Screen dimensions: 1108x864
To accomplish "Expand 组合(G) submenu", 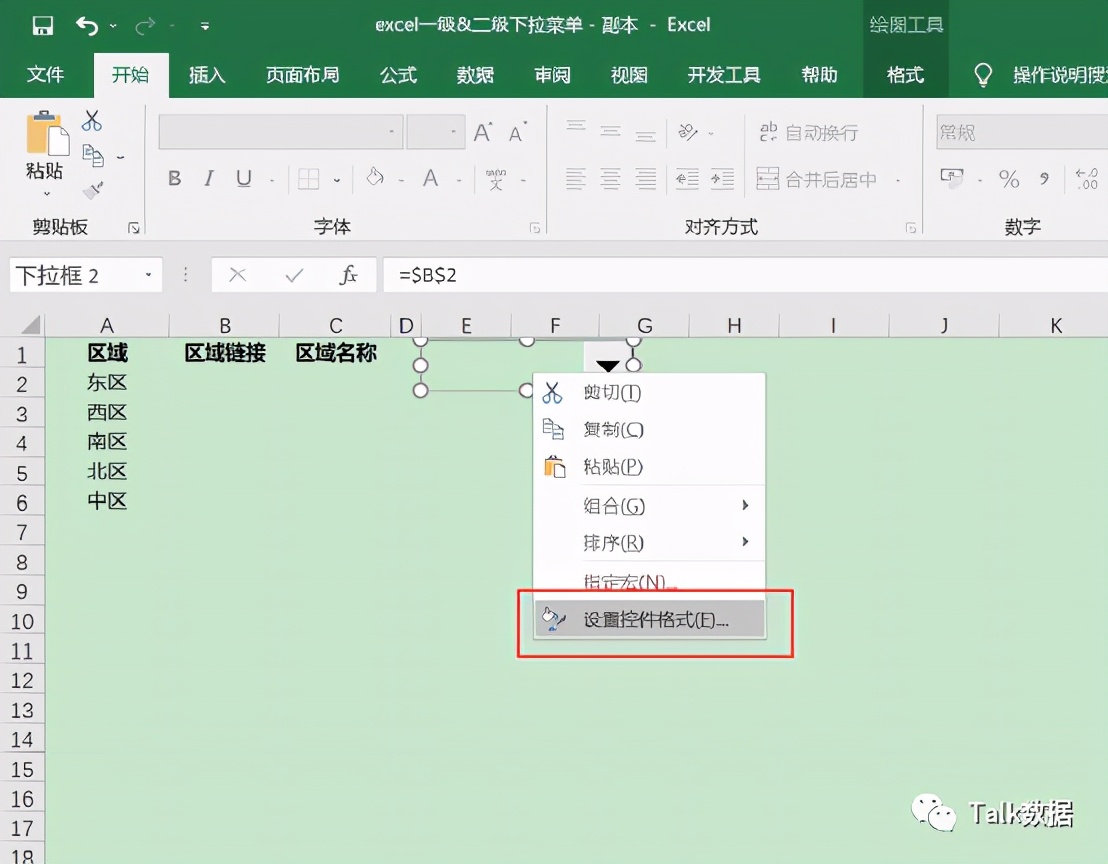I will tap(649, 506).
